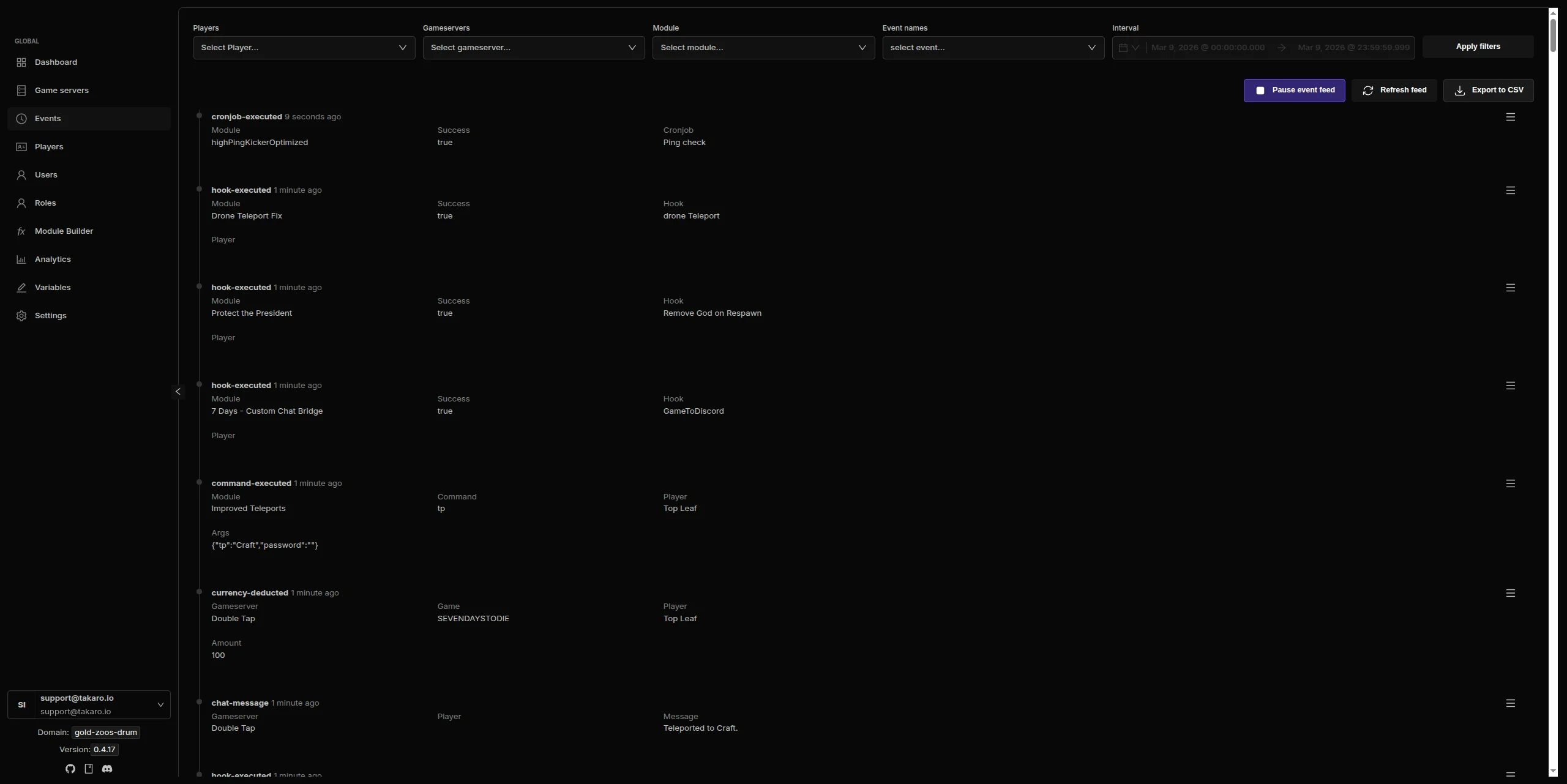Click the Apply filters button
This screenshot has height=784, width=1567.
[x=1478, y=47]
